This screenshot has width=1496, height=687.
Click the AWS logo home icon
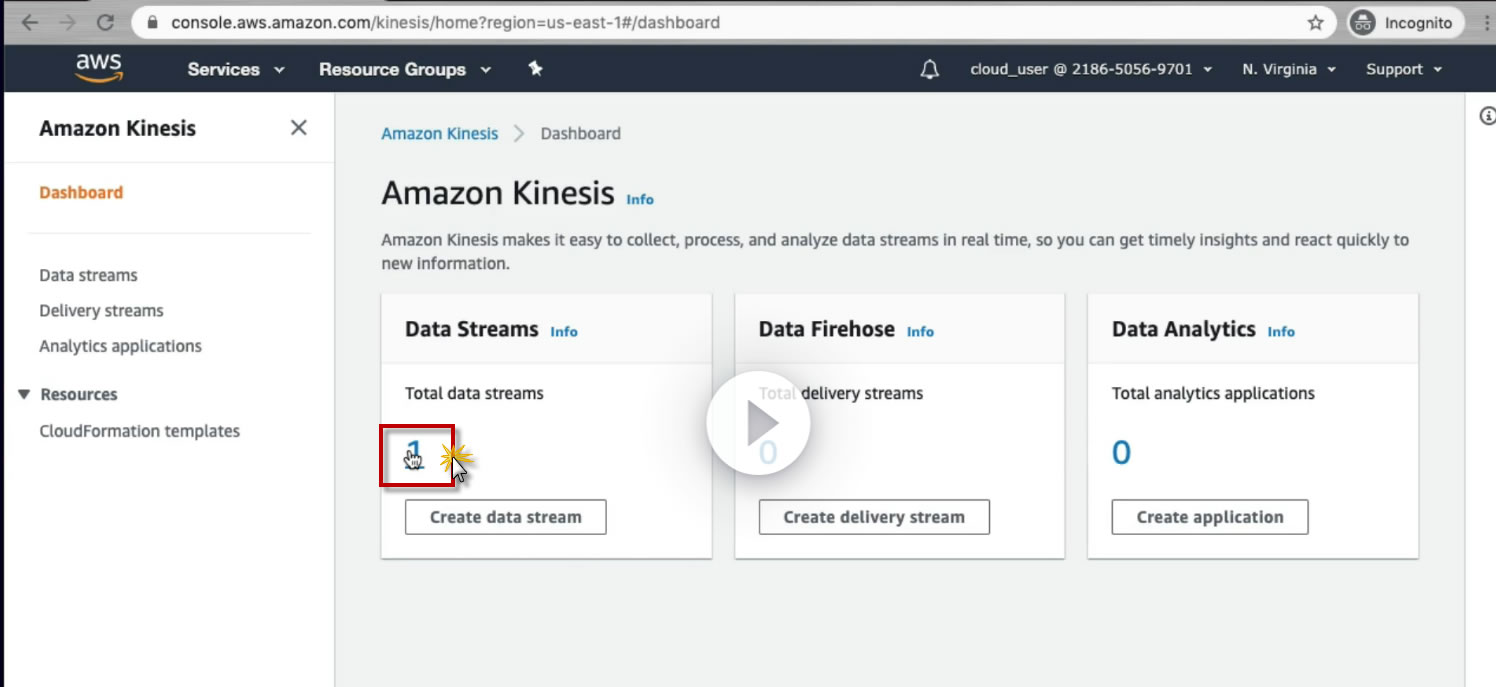tap(98, 68)
